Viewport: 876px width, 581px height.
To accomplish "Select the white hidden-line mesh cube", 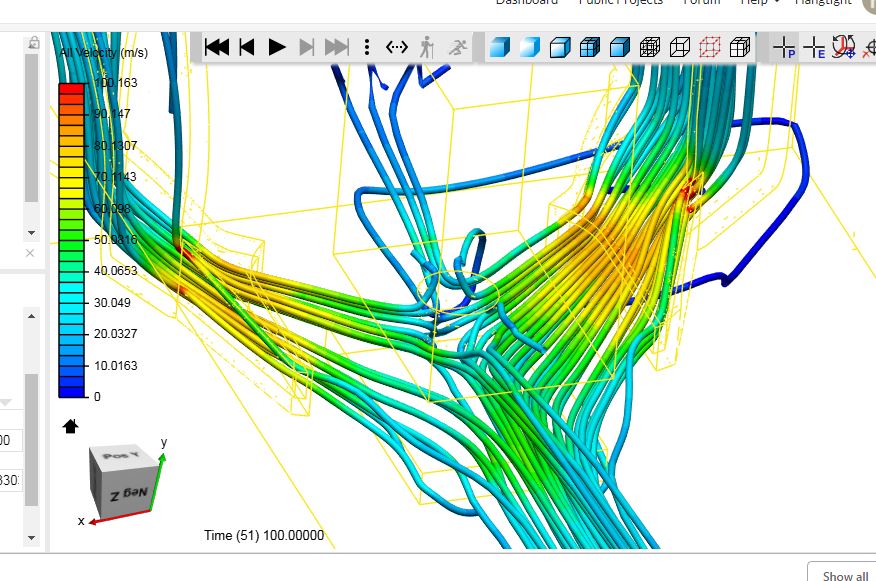I will click(x=740, y=47).
